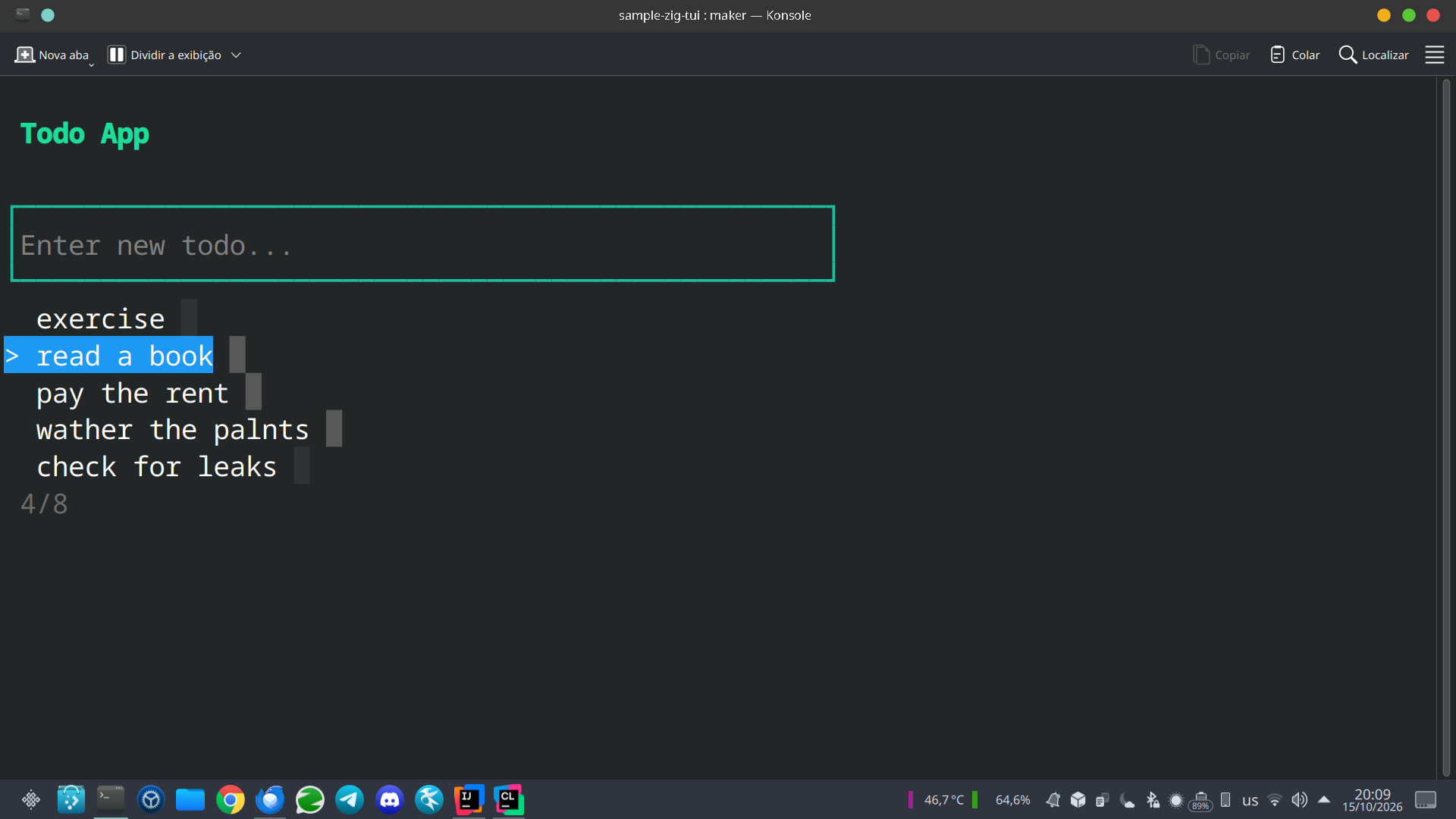Open the application launcher in taskbar
This screenshot has height=819, width=1456.
(x=31, y=799)
